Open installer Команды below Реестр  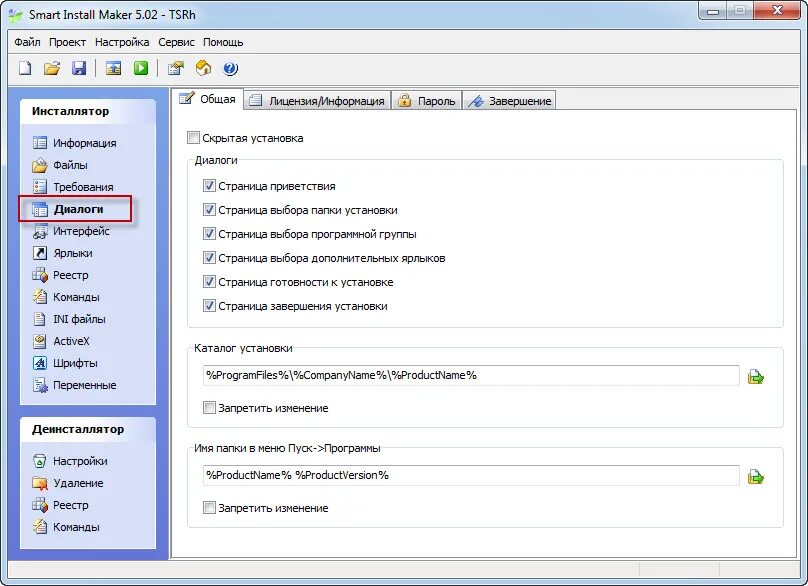point(65,297)
